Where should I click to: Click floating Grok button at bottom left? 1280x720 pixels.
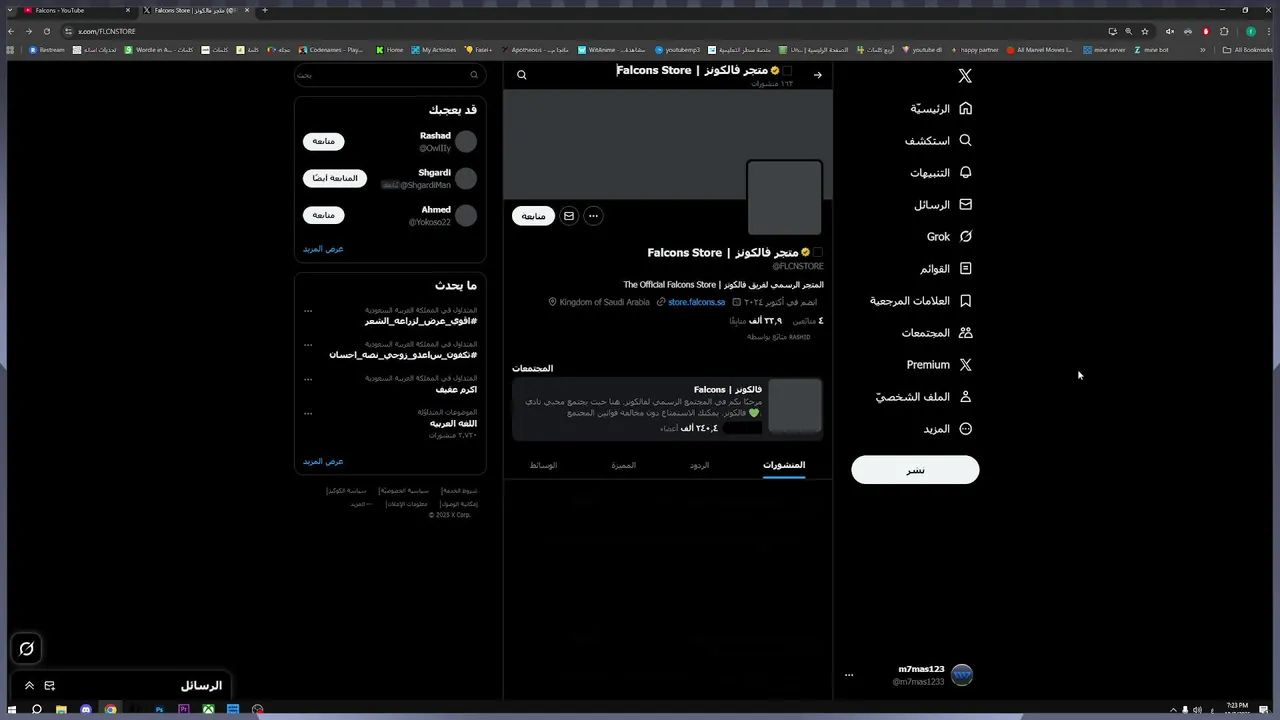click(x=27, y=648)
